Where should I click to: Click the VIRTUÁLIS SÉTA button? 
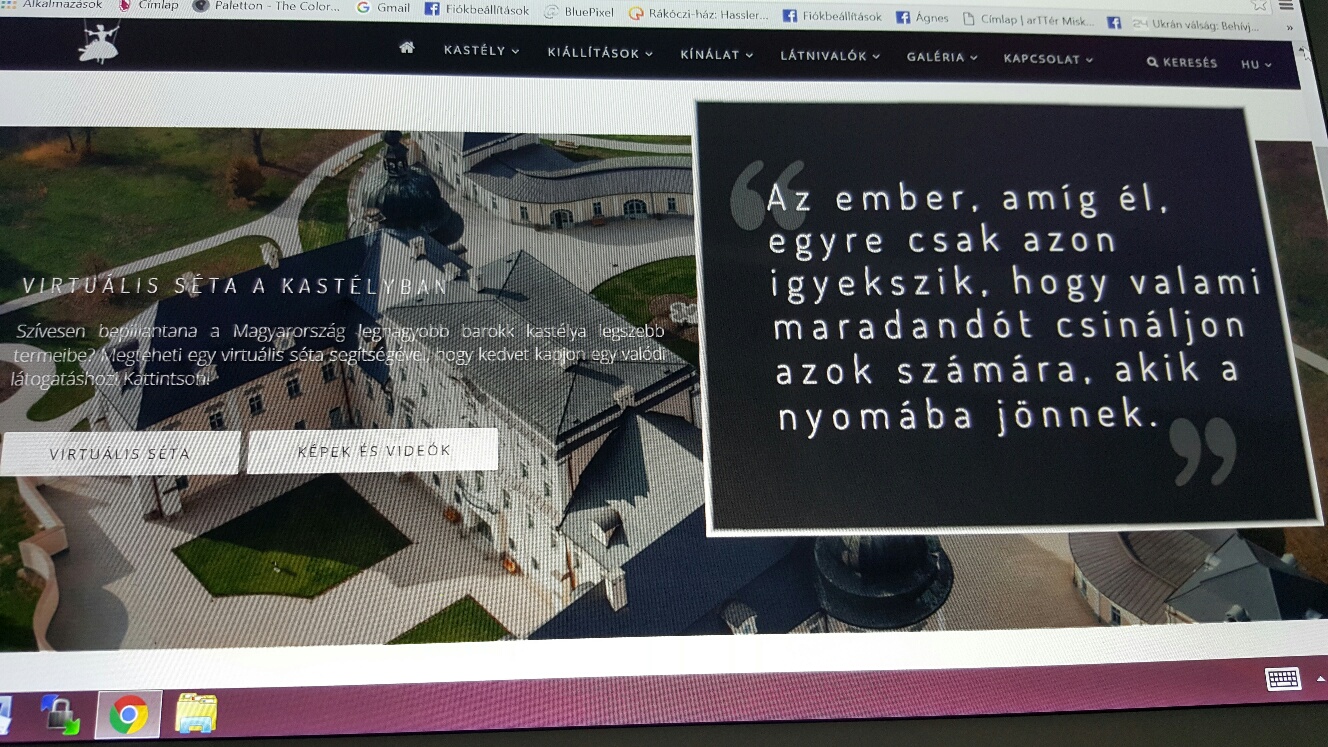[120, 453]
